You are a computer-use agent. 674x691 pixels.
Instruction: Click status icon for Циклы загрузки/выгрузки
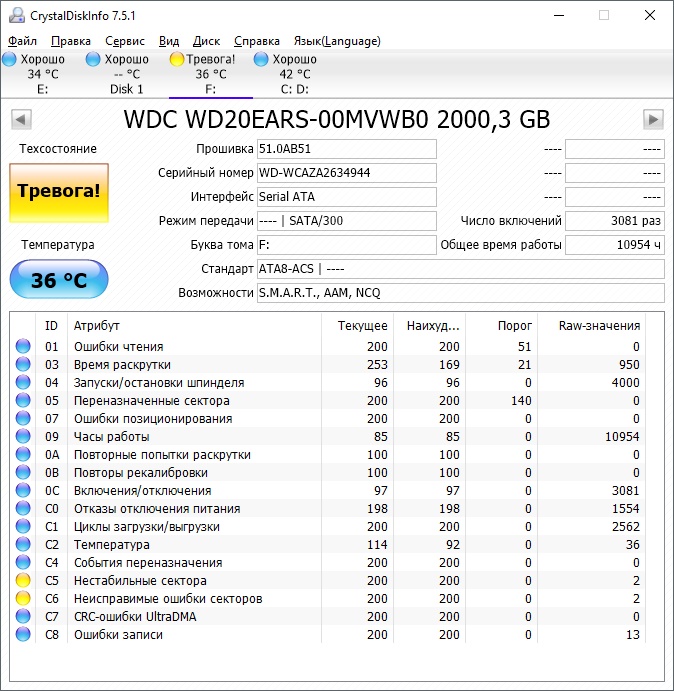(23, 527)
